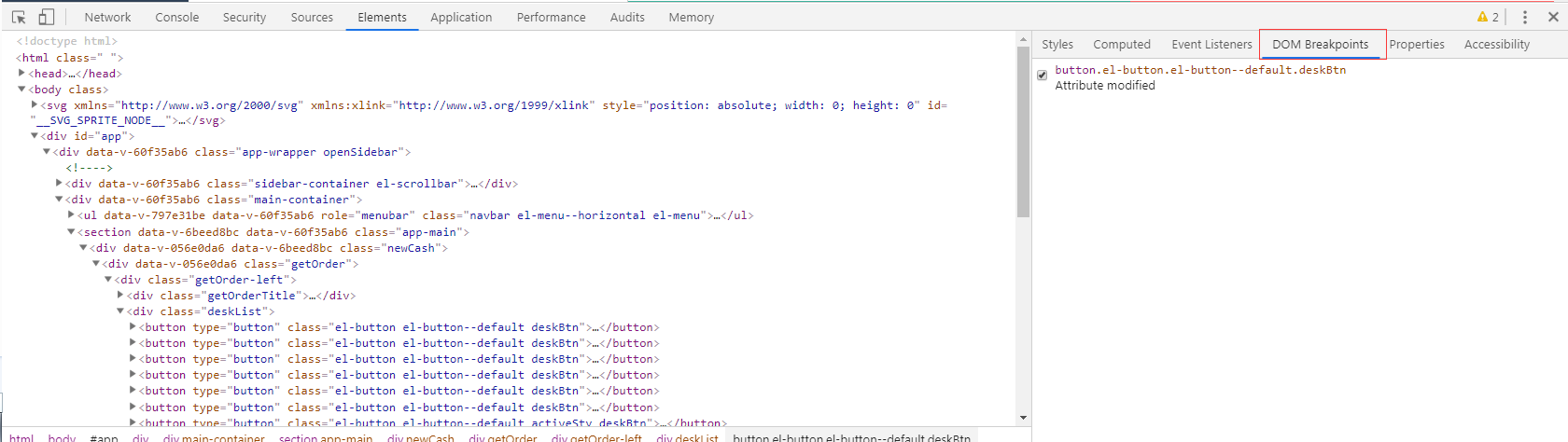Open the DevTools three-dot menu
Viewport: 1568px width, 442px height.
point(1525,17)
